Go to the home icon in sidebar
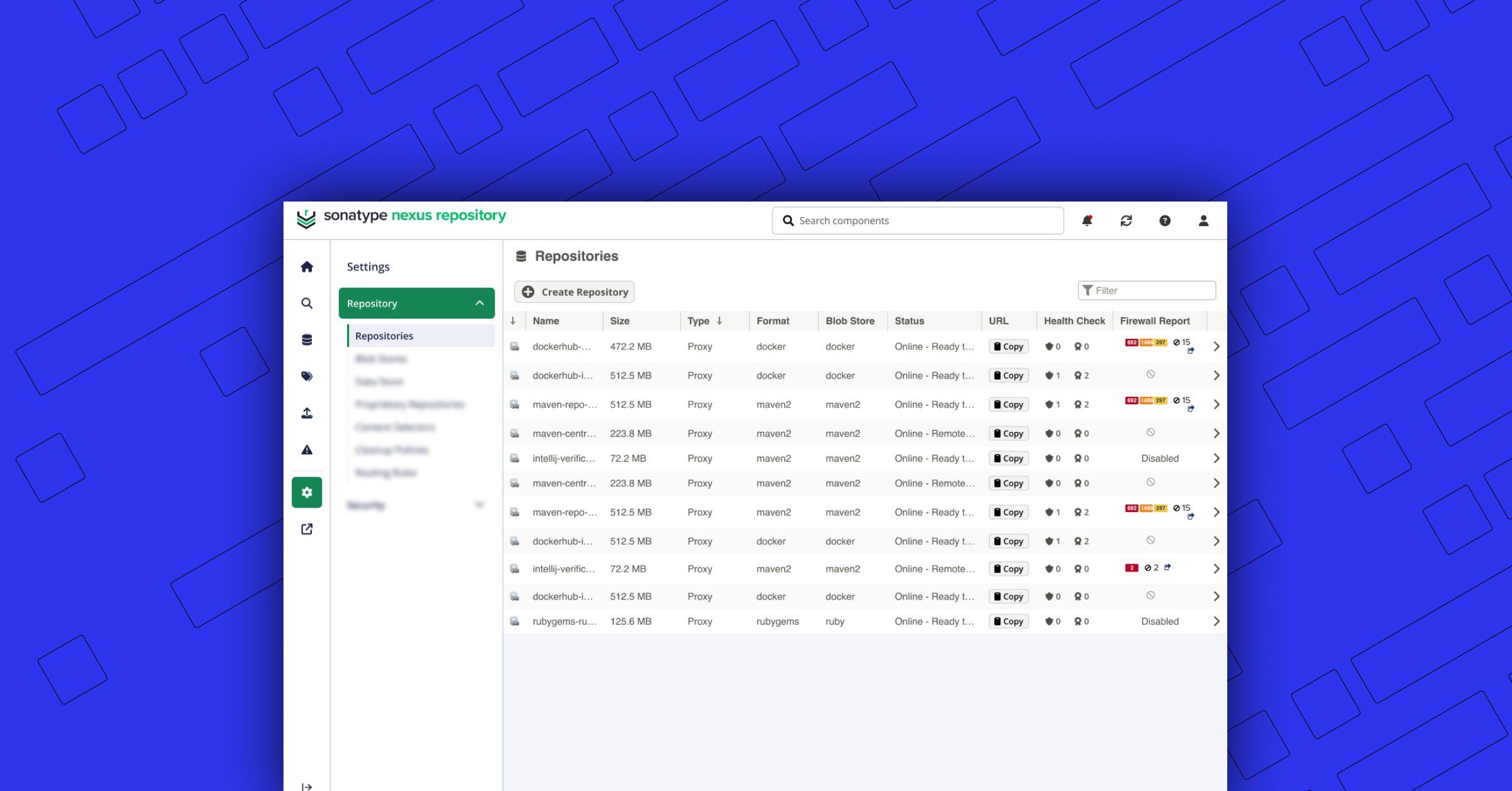The image size is (1512, 791). 307,267
